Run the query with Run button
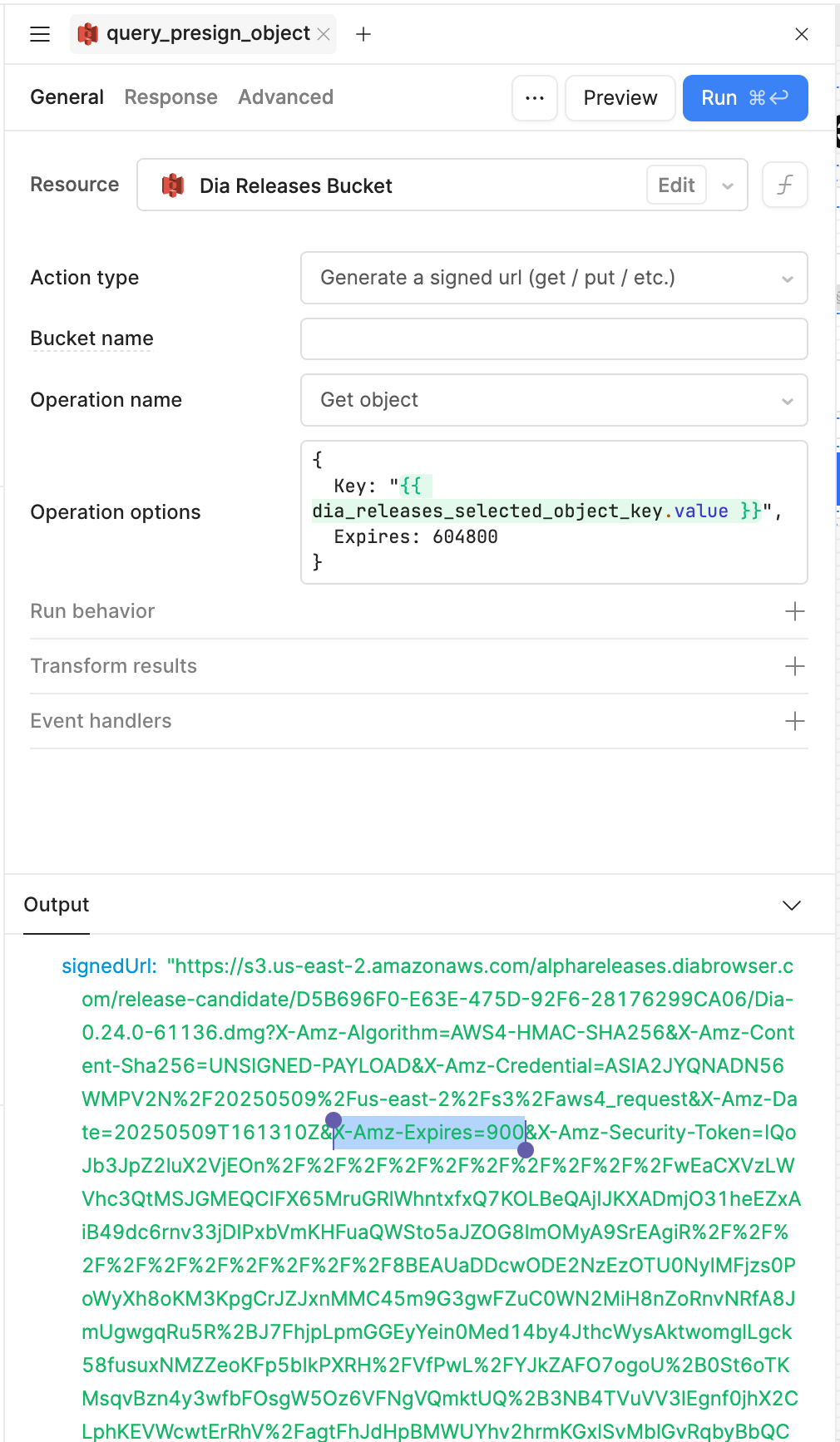The height and width of the screenshot is (1442, 840). click(x=744, y=98)
